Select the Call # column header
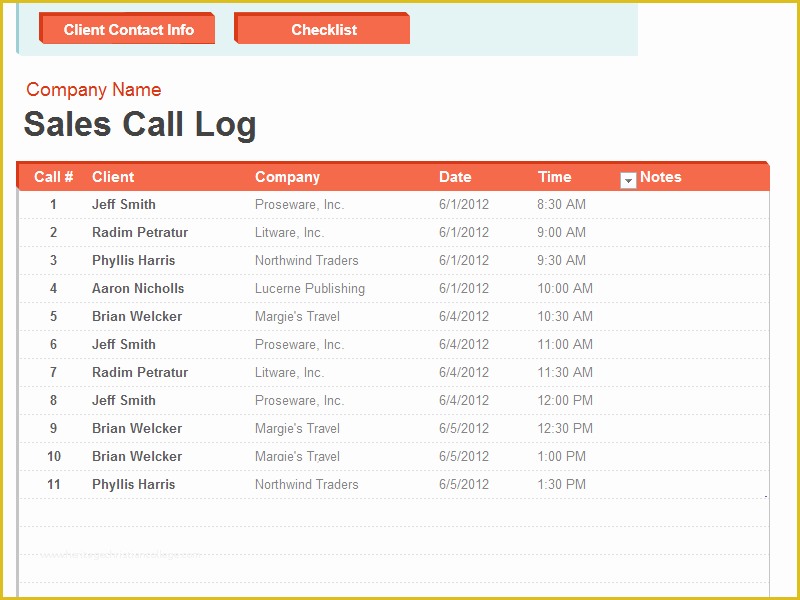Viewport: 800px width, 600px height. pos(56,177)
